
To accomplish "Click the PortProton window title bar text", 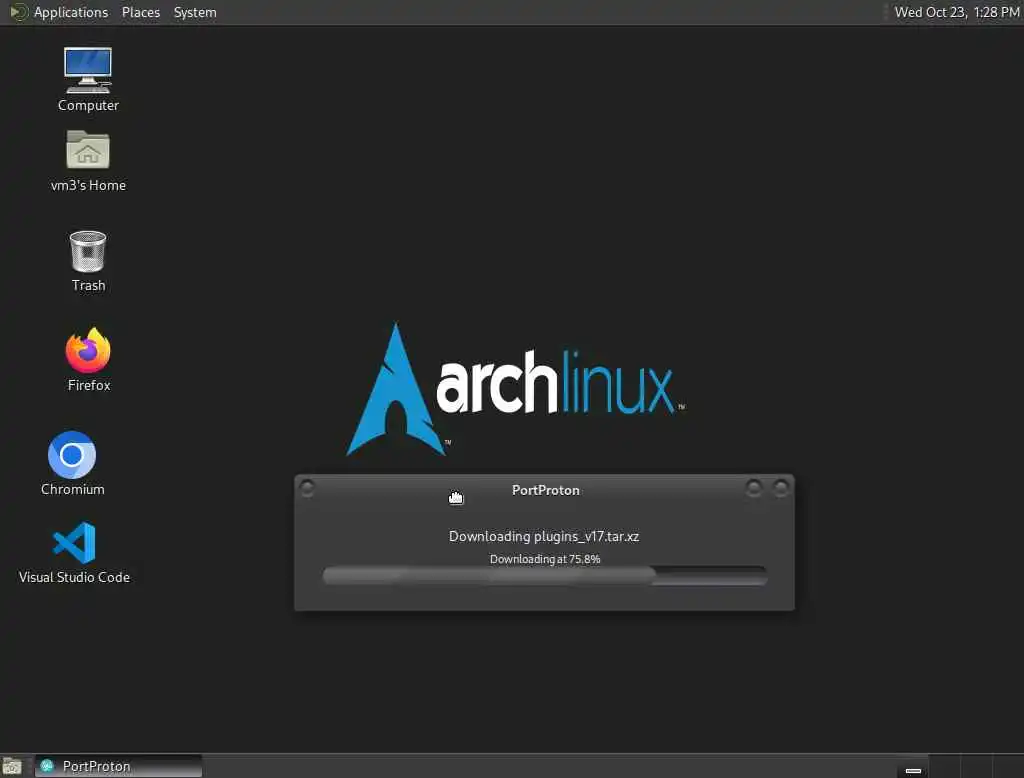I will click(x=545, y=490).
